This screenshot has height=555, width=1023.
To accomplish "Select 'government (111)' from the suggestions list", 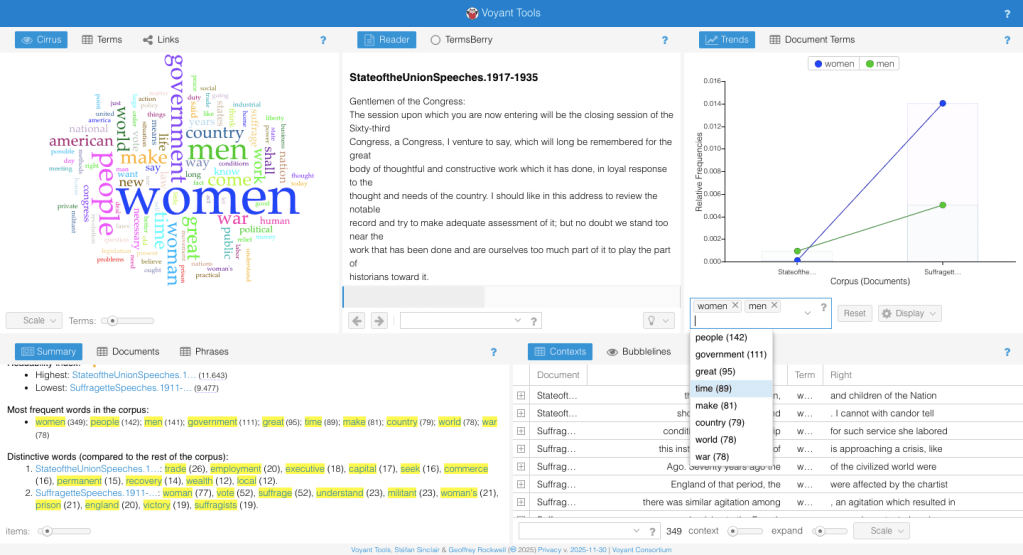I will pyautogui.click(x=730, y=354).
